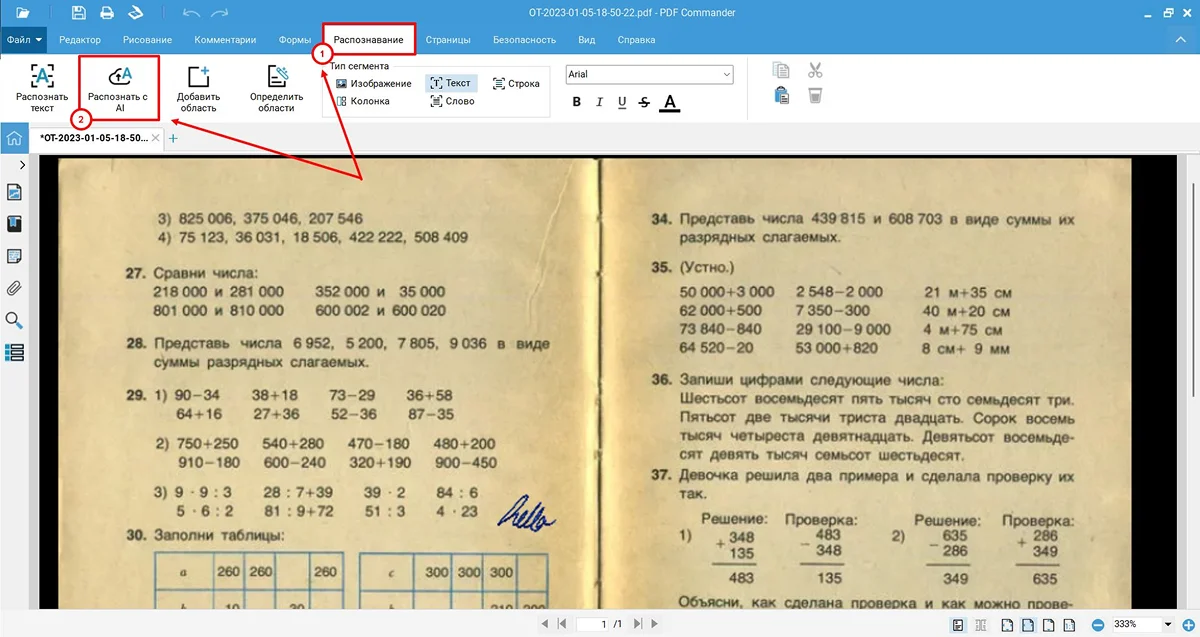Open the Arial font dropdown

click(x=649, y=75)
